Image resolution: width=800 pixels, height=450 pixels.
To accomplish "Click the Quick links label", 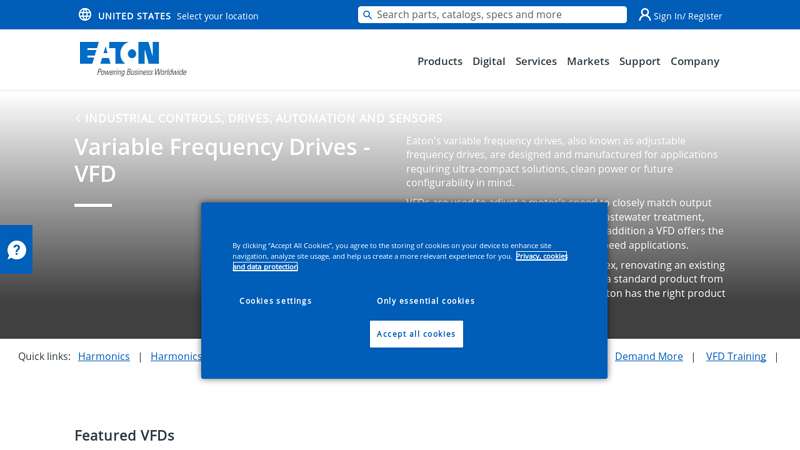I will [44, 356].
